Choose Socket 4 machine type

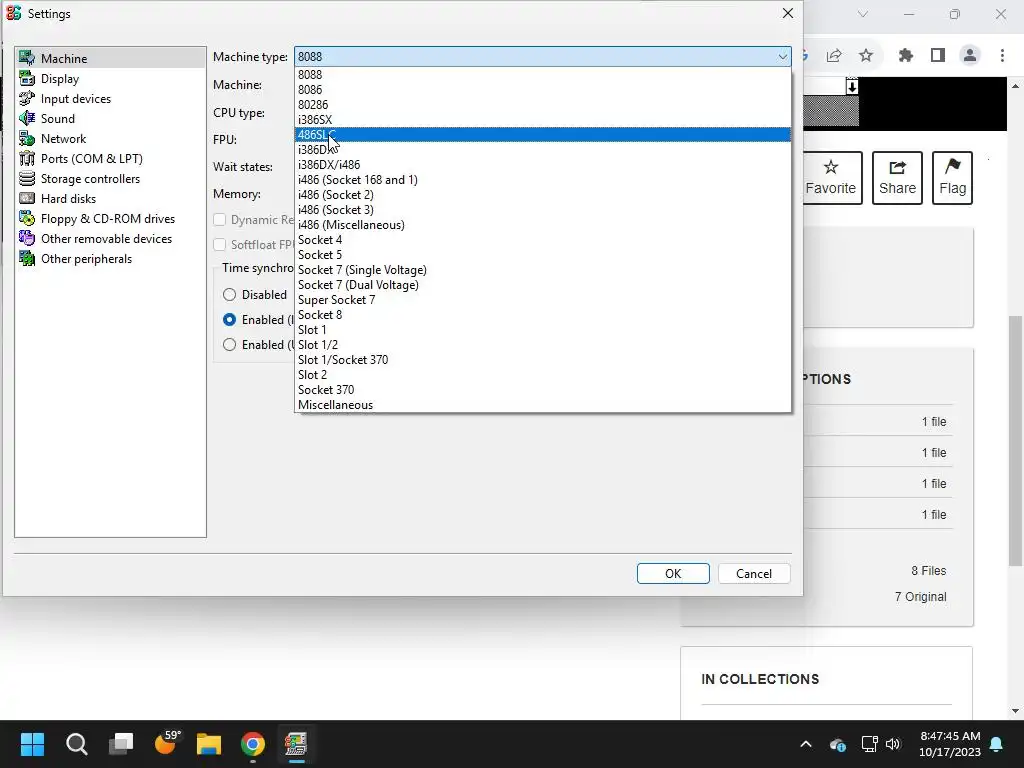point(543,240)
